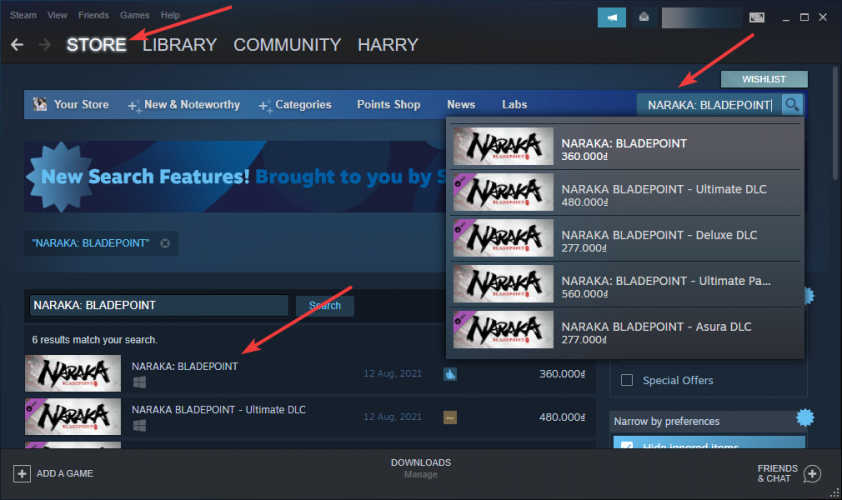Viewport: 842px width, 500px height.
Task: Click the store search box with NARAKA: BLADEPOINT
Action: point(709,105)
